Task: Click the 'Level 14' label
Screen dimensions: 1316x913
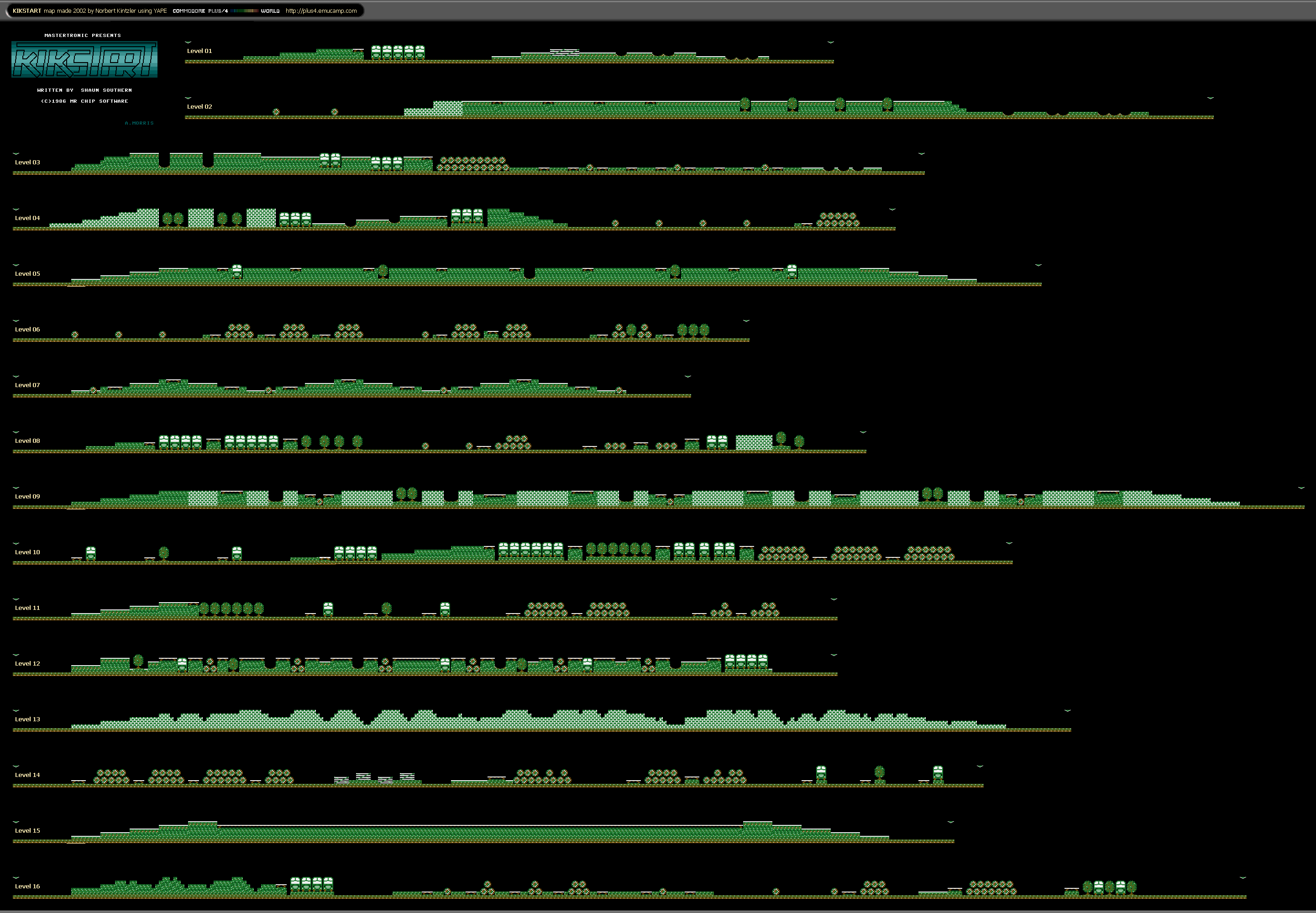Action: click(27, 775)
